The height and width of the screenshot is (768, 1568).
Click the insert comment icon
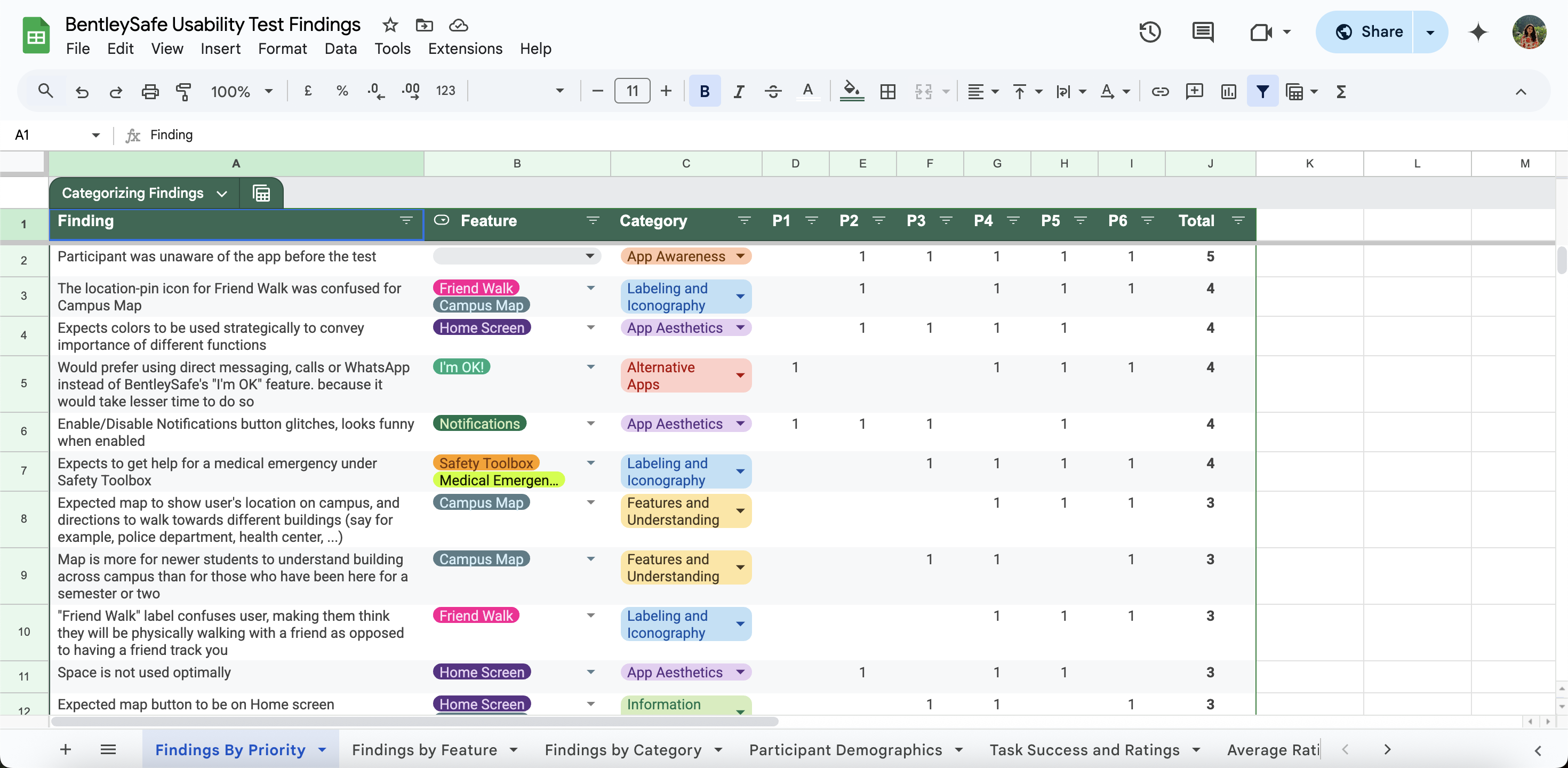1194,91
